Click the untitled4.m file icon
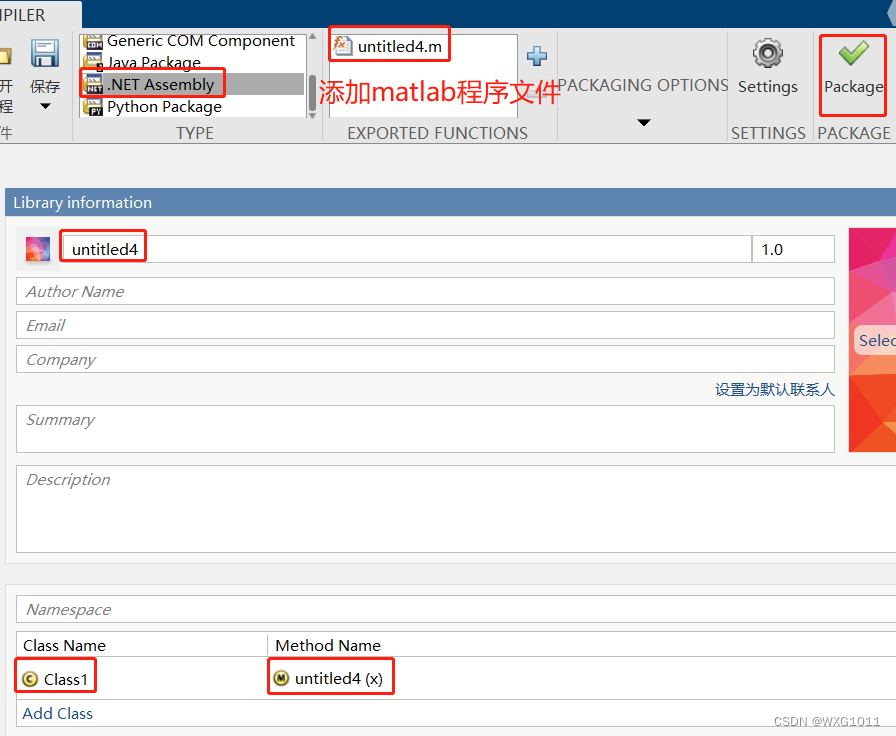Viewport: 896px width, 736px height. [x=342, y=43]
